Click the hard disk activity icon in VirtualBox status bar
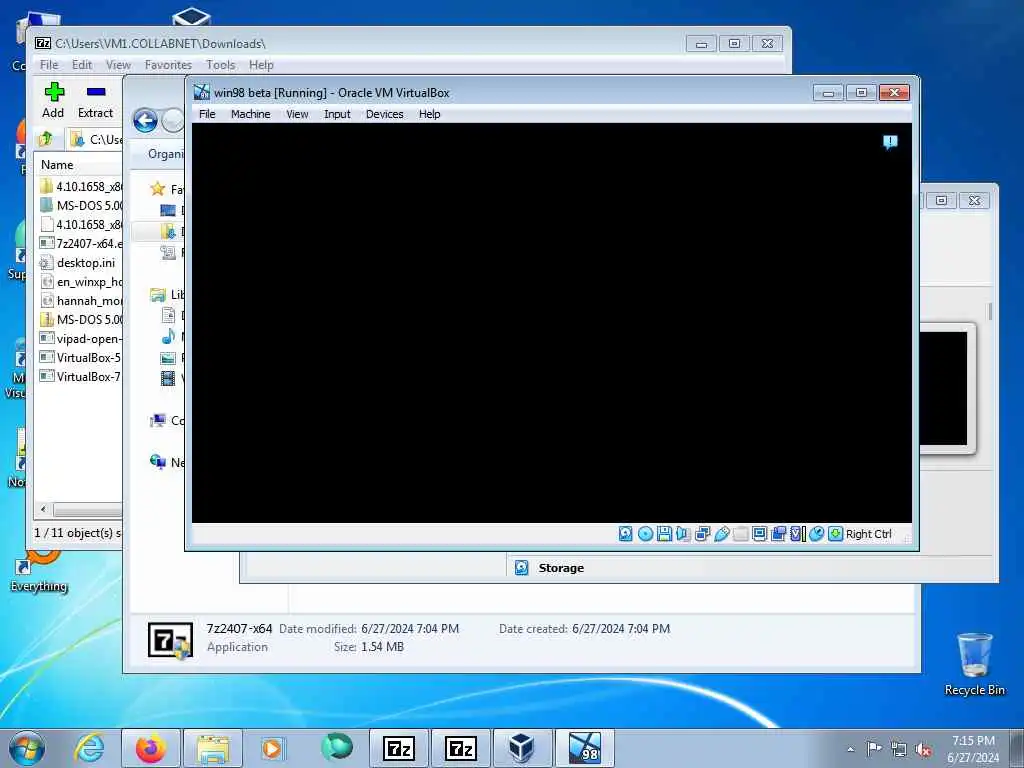This screenshot has width=1024, height=768. click(626, 534)
